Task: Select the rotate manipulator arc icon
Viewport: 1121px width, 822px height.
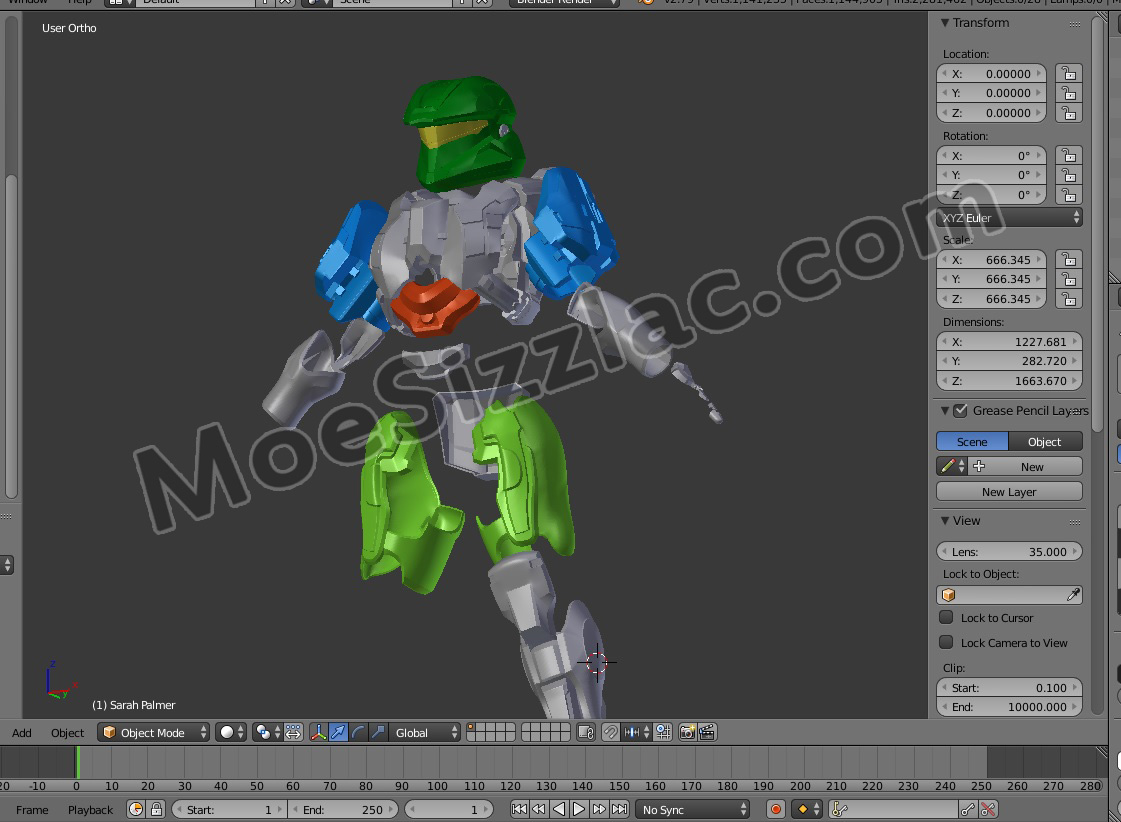Action: (358, 732)
